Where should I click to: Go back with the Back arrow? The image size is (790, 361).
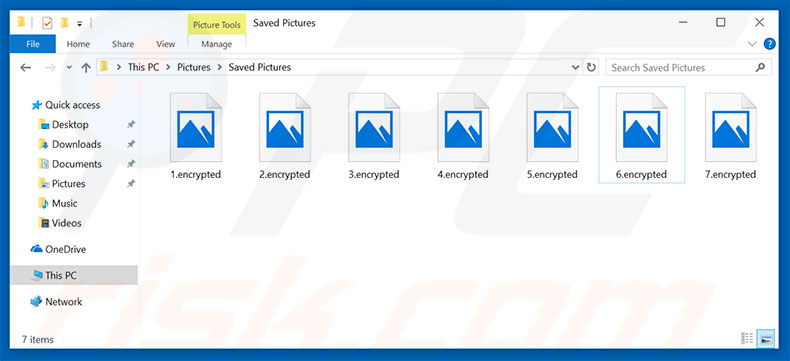point(25,67)
